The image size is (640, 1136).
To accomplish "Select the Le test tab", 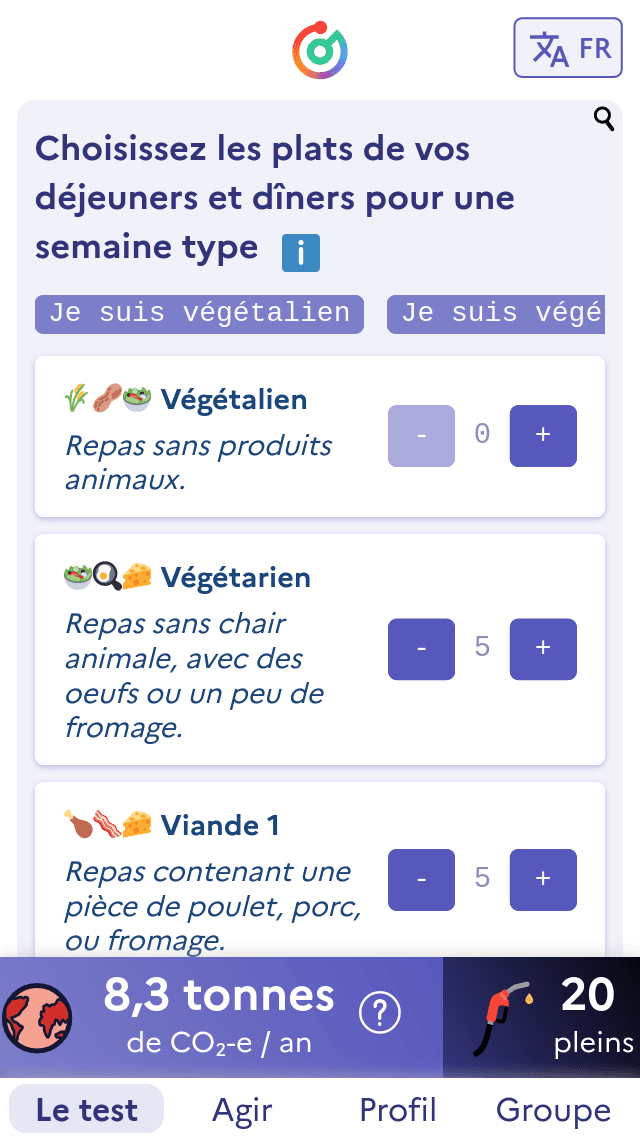I will pyautogui.click(x=87, y=1110).
